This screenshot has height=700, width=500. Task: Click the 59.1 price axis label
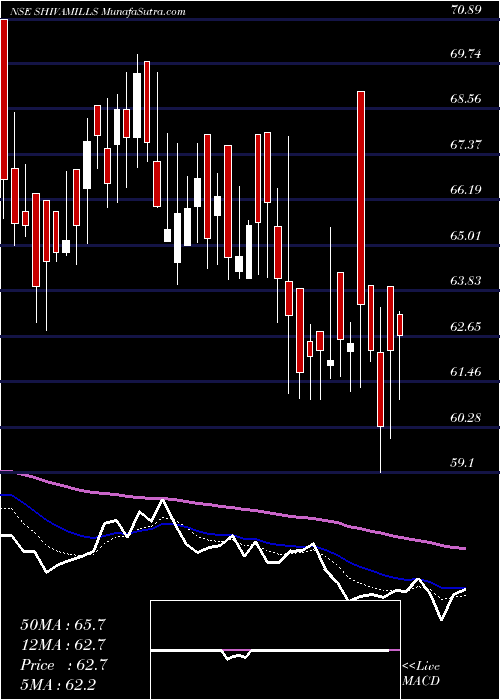pos(462,463)
